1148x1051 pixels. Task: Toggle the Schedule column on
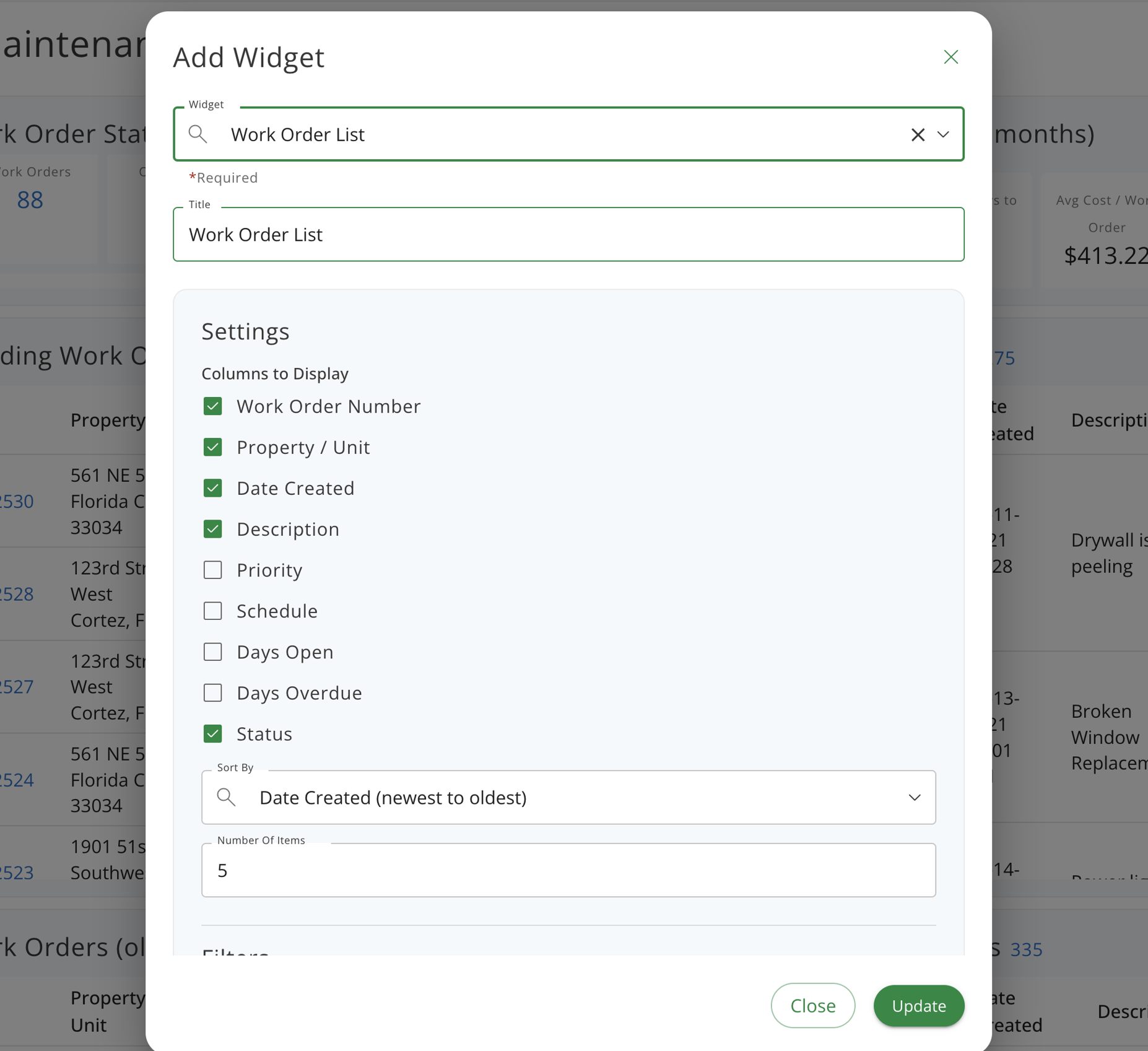[212, 611]
